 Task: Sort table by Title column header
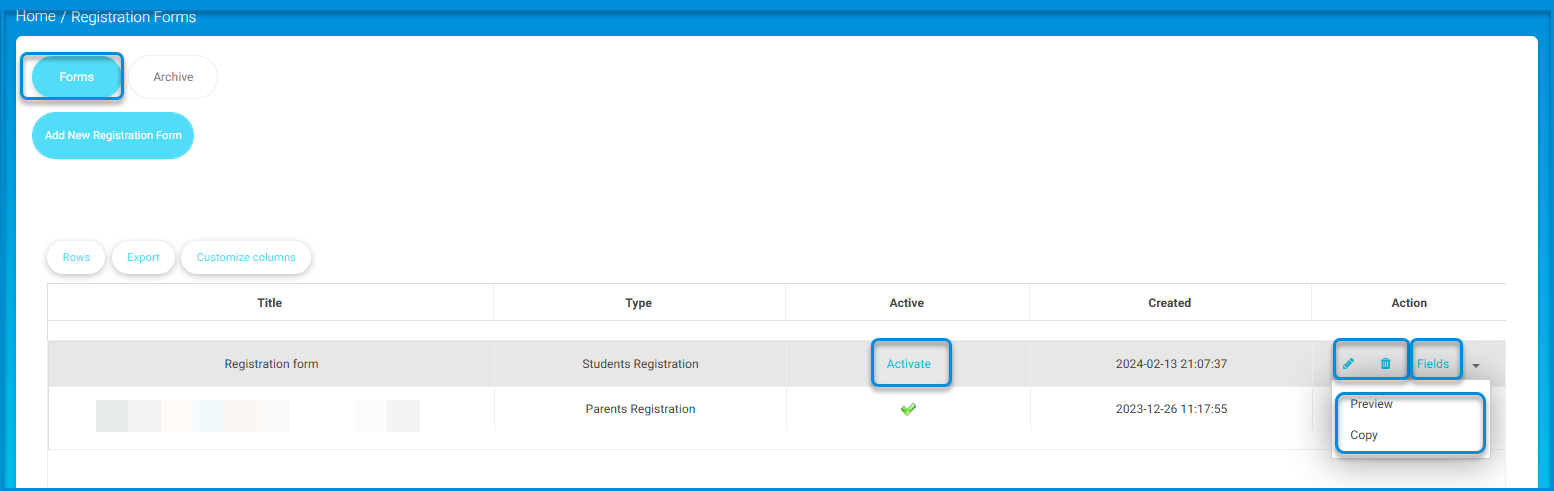pyautogui.click(x=270, y=303)
